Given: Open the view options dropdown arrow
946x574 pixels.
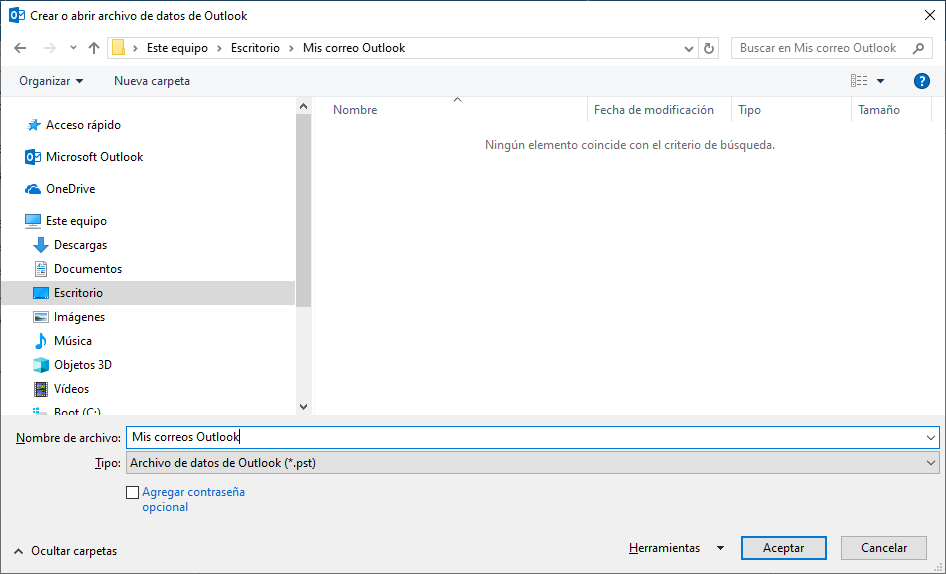Looking at the screenshot, I should point(880,81).
